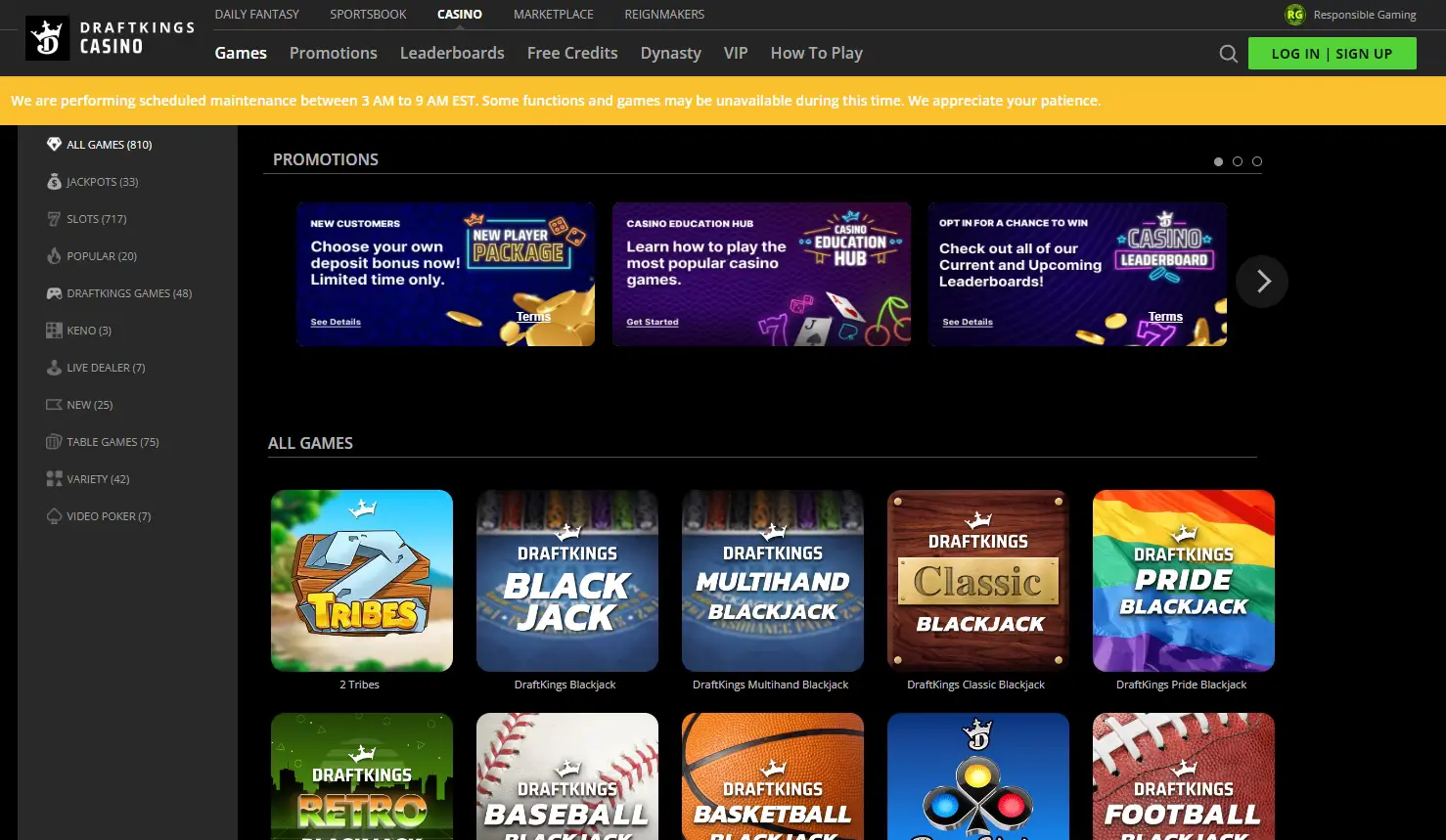Select the Free Credits menu item
Viewport: 1446px width, 840px height.
[x=571, y=53]
